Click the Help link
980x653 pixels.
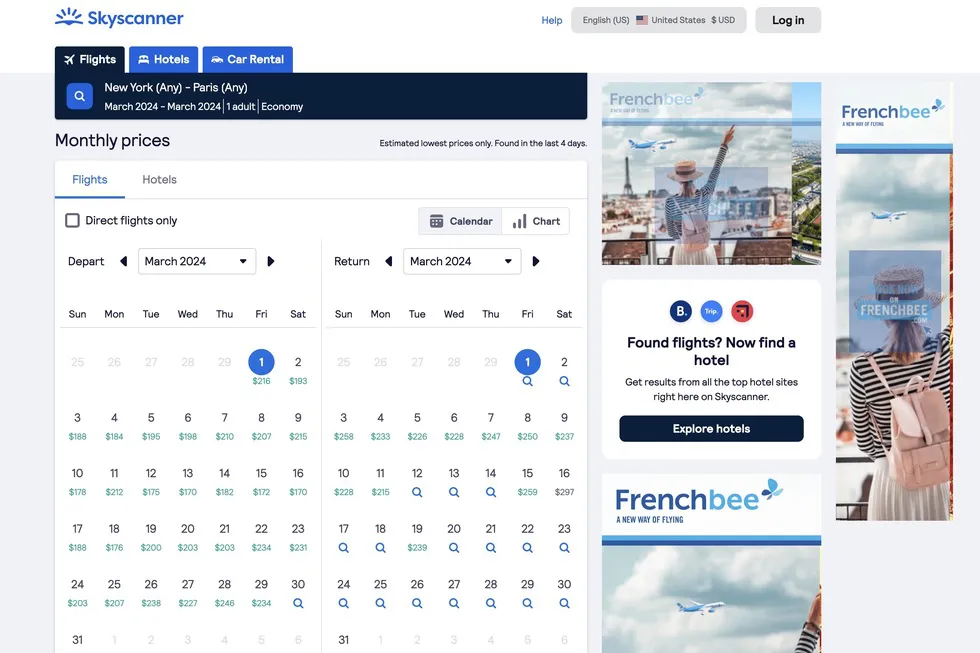(x=552, y=20)
